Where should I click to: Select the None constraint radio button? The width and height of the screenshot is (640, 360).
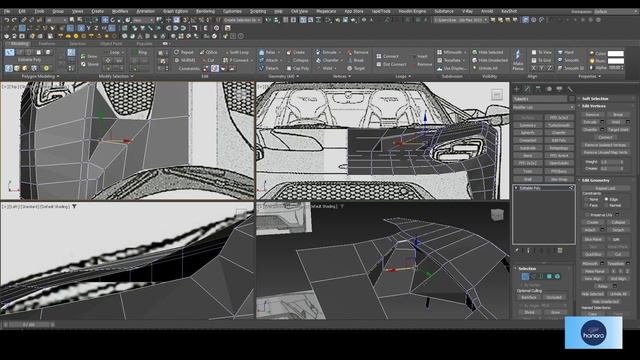pos(587,199)
